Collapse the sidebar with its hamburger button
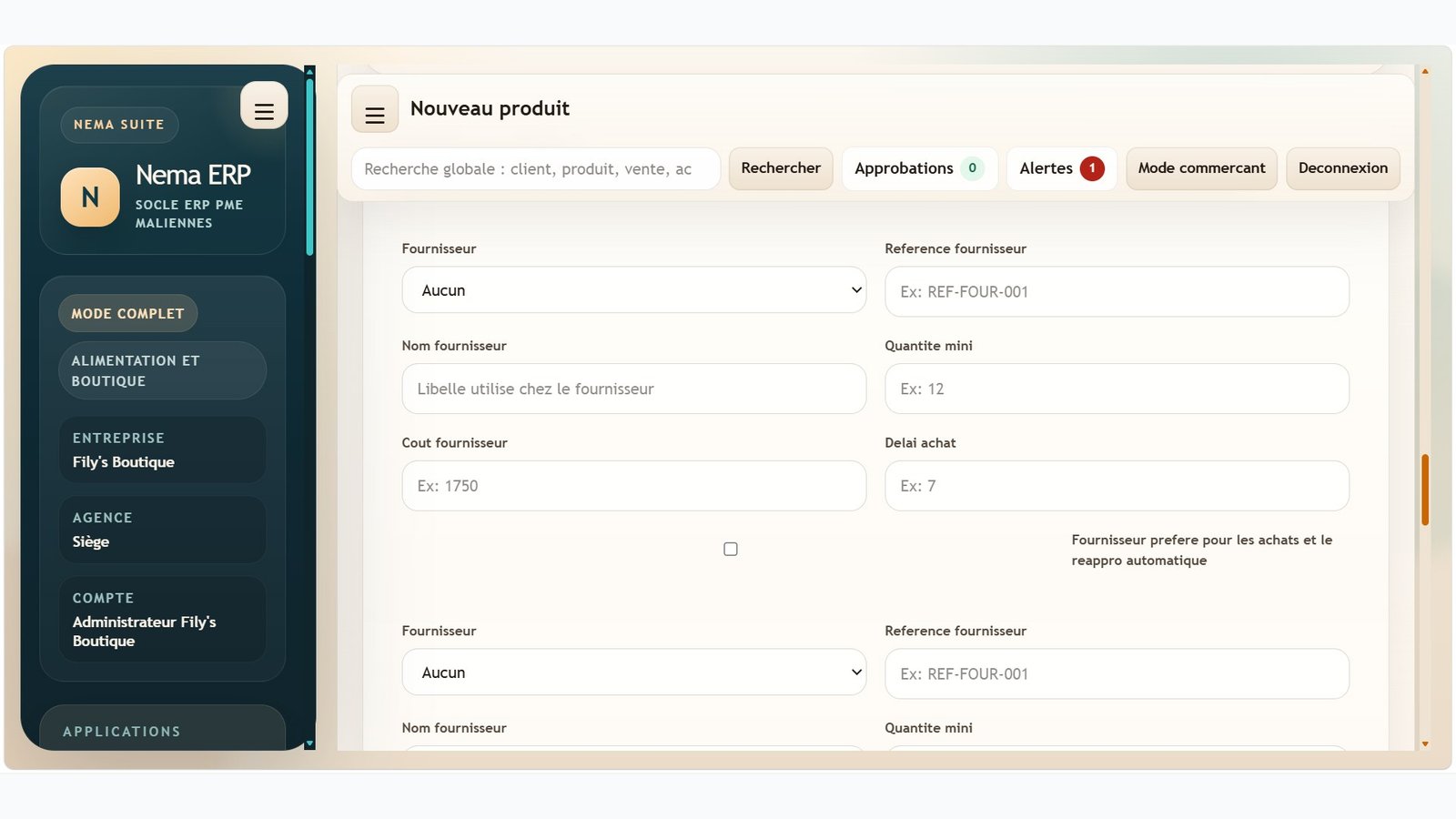 tap(264, 106)
